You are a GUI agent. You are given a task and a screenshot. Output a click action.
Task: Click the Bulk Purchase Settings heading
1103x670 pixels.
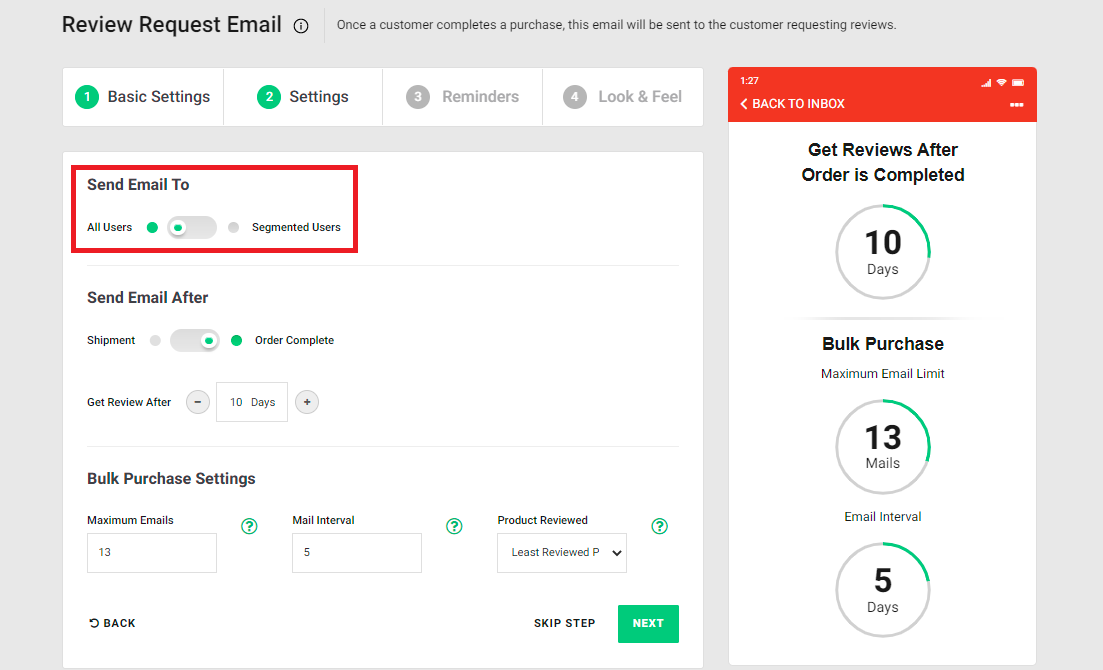[x=171, y=479]
